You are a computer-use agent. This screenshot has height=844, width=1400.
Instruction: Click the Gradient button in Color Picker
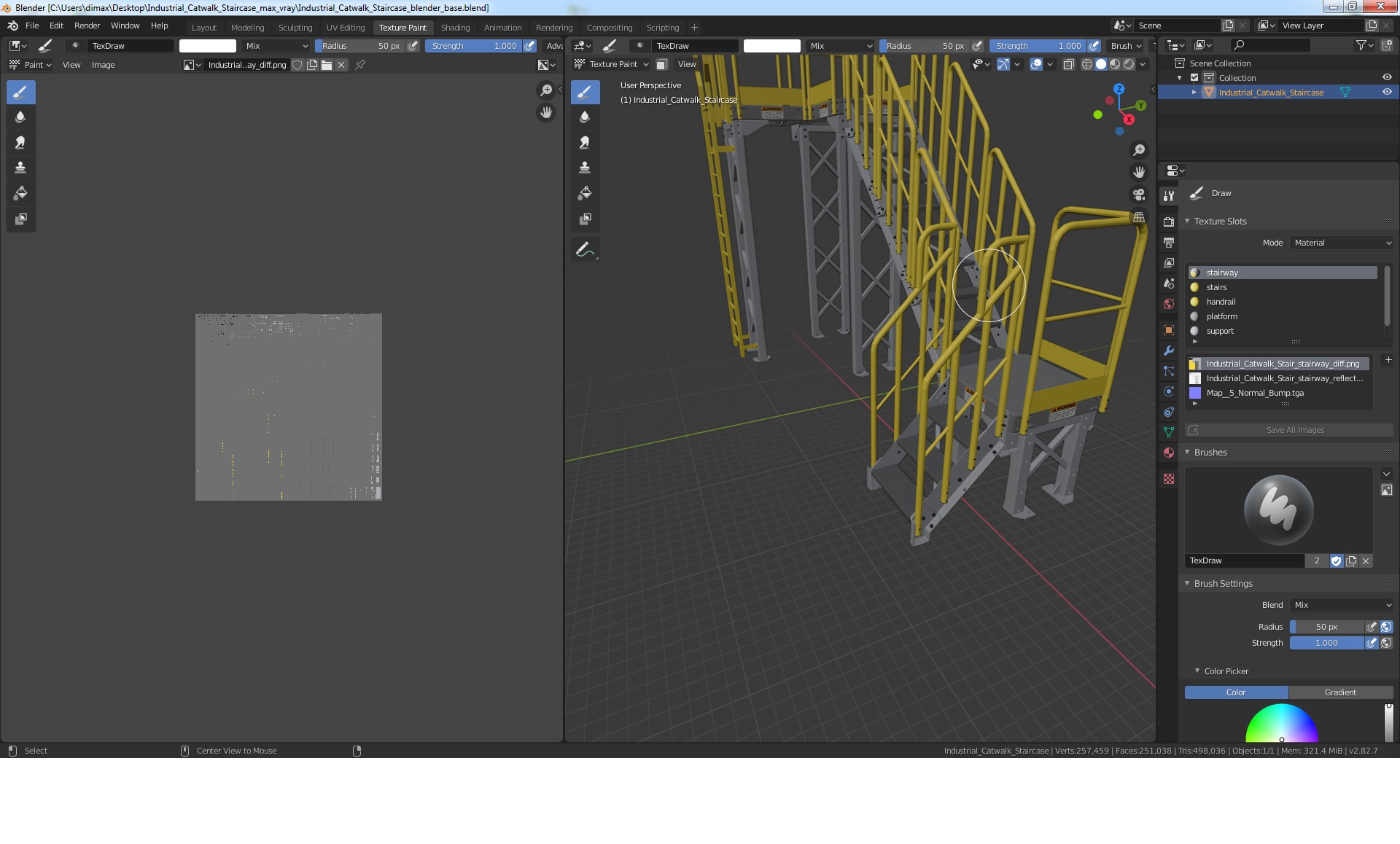pos(1340,692)
